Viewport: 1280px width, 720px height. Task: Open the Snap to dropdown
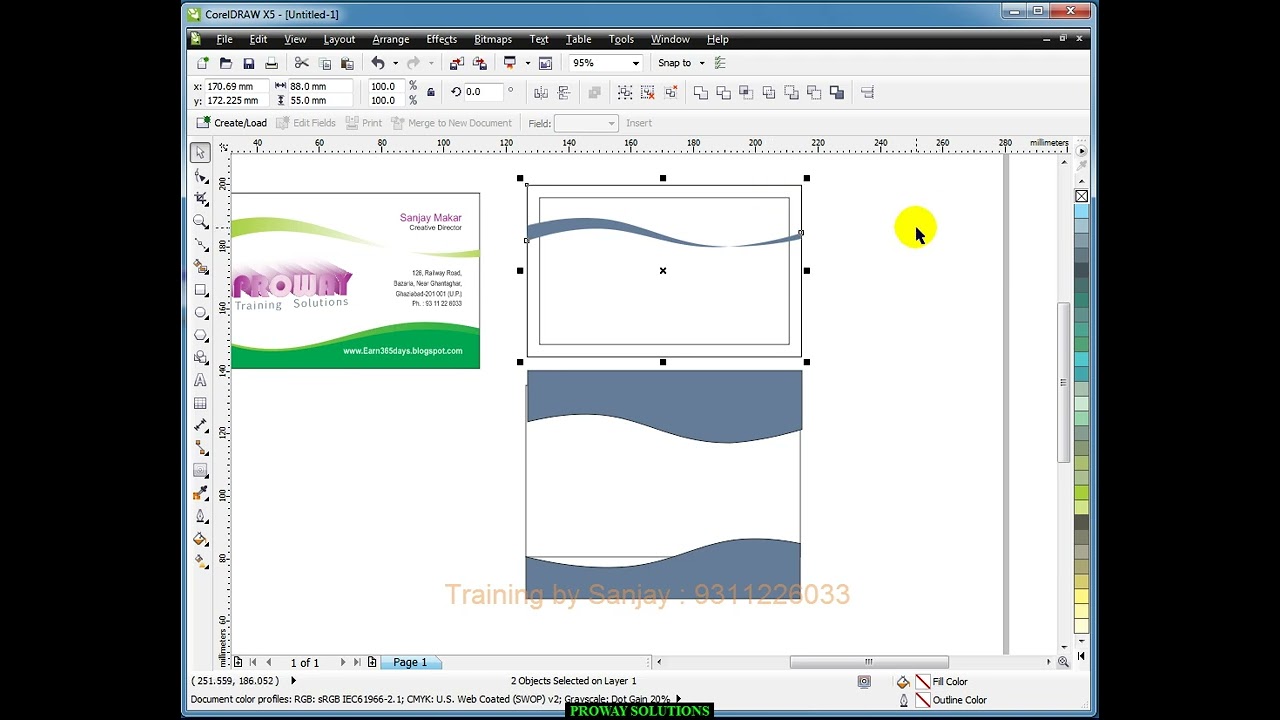[702, 63]
